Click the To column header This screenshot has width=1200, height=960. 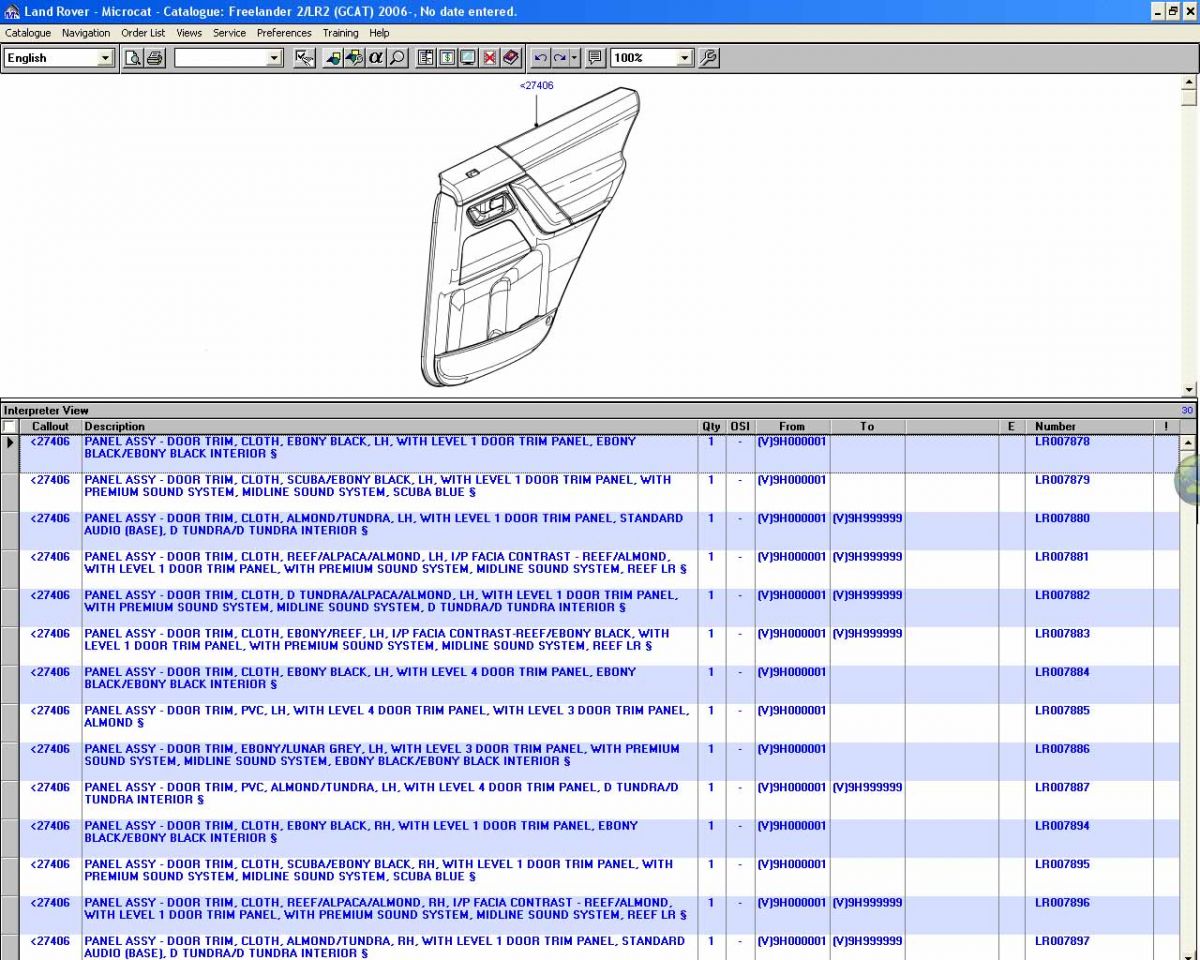pyautogui.click(x=867, y=426)
